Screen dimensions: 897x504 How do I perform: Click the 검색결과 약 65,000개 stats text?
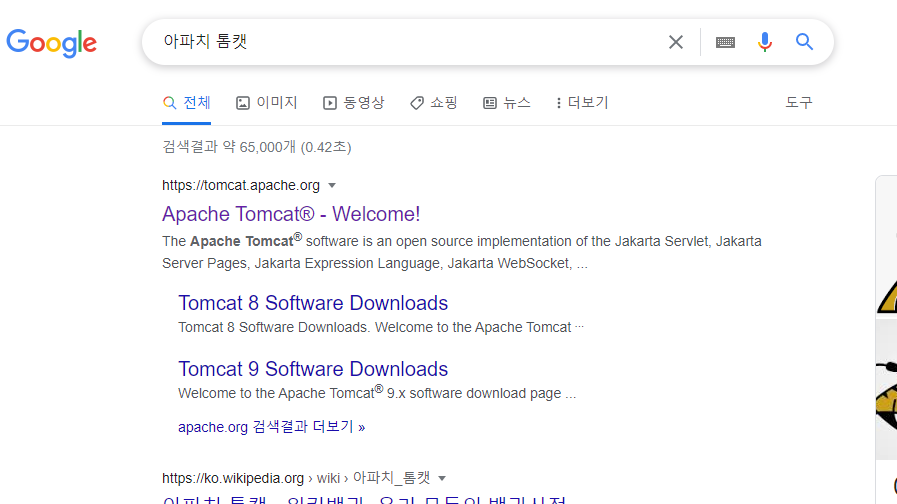257,147
